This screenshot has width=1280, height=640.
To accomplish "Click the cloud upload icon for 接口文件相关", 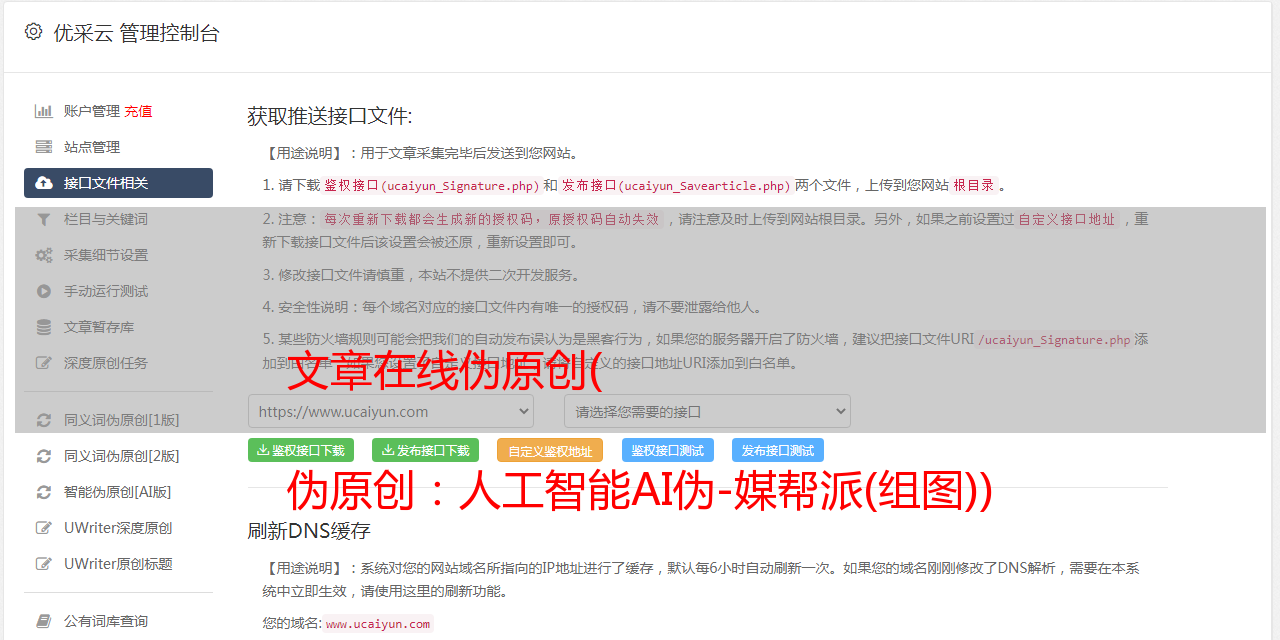I will tap(44, 183).
